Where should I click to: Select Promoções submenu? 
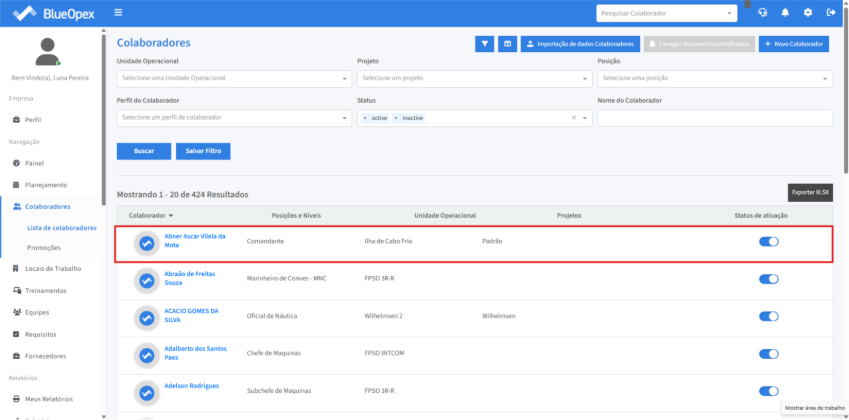tap(44, 247)
